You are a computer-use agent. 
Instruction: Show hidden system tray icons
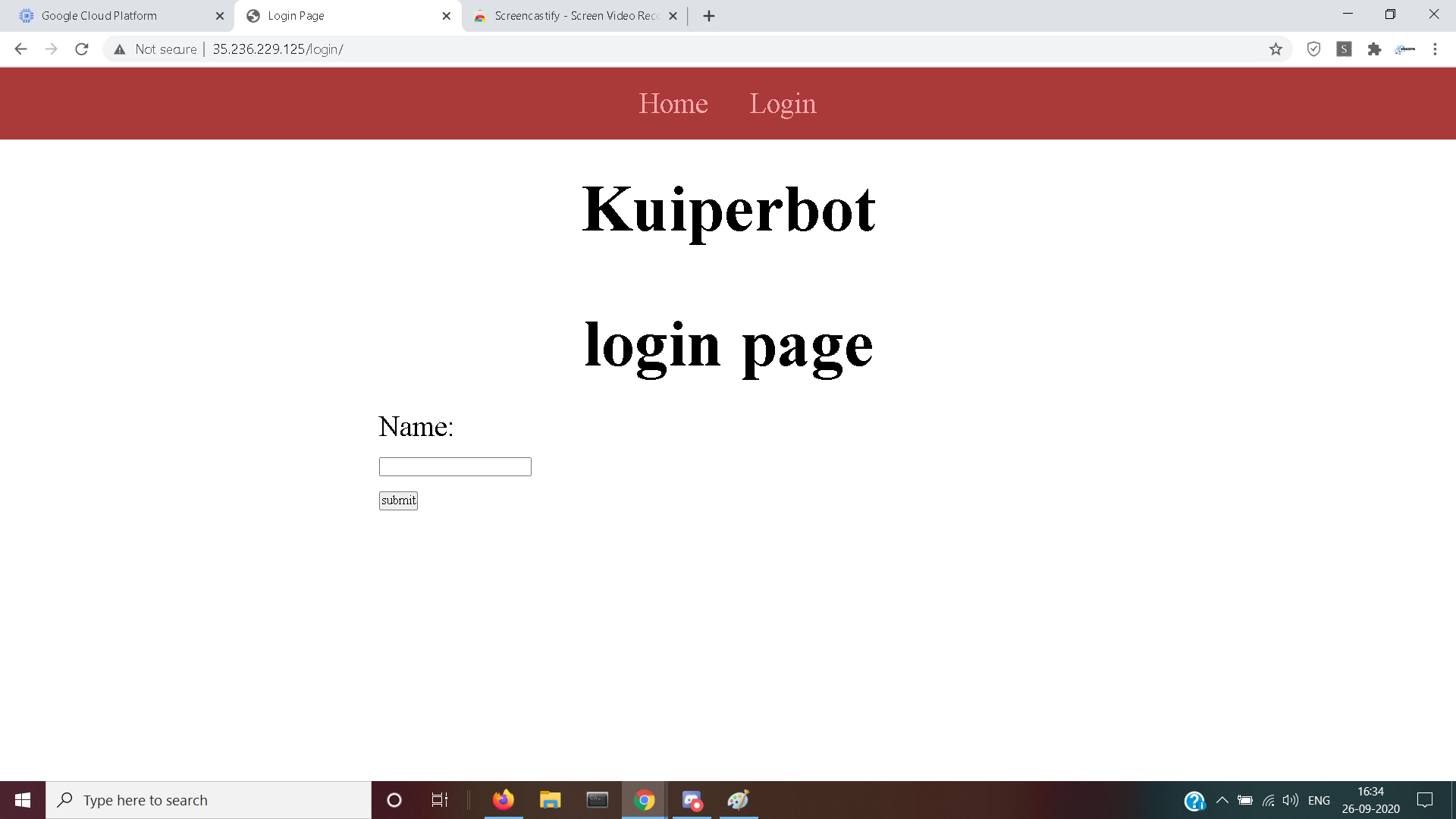pos(1222,800)
